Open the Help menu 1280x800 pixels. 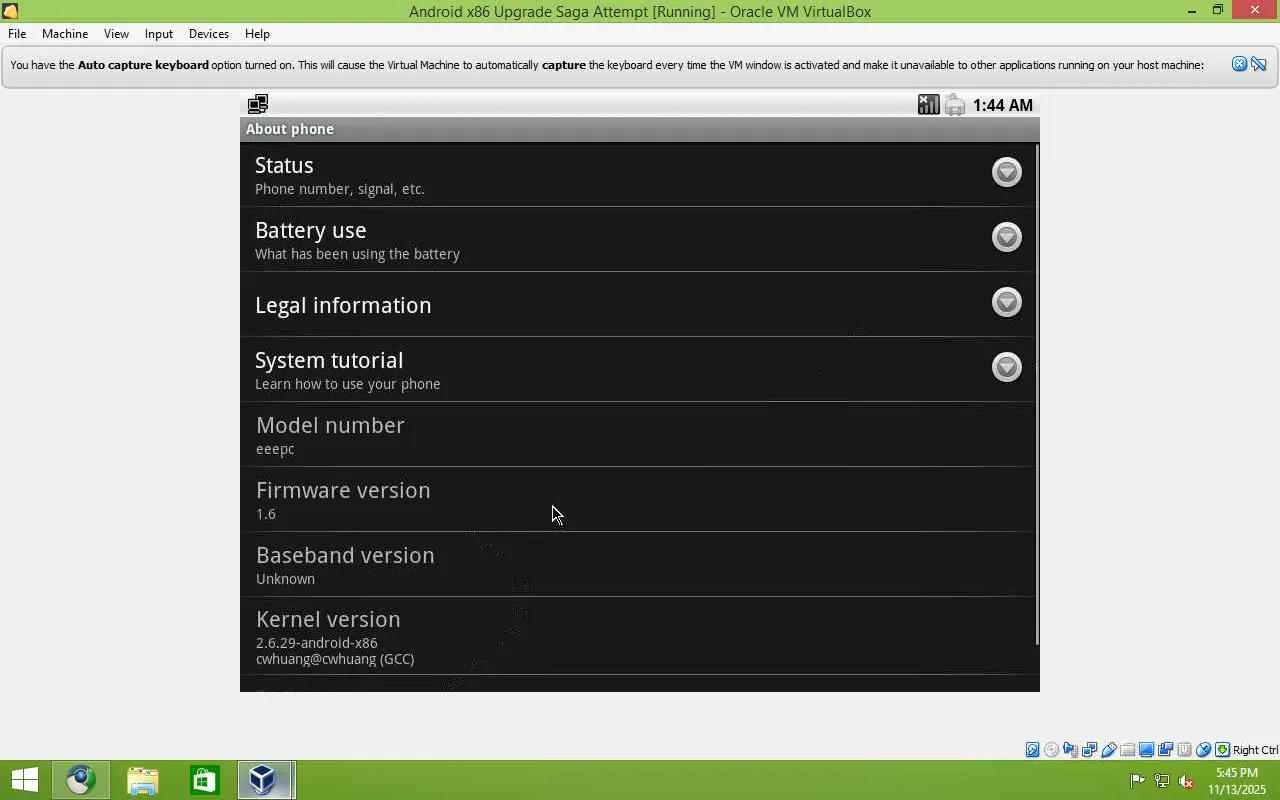[257, 33]
